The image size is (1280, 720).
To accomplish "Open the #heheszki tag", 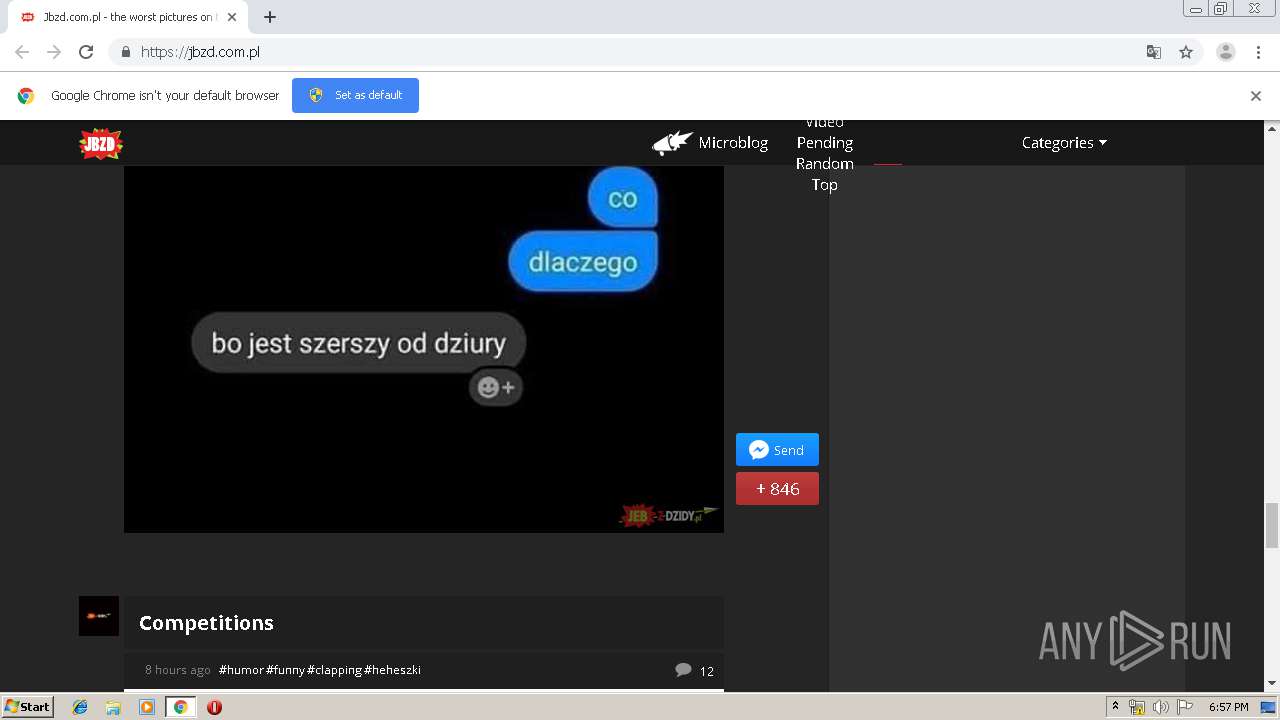I will [x=392, y=670].
